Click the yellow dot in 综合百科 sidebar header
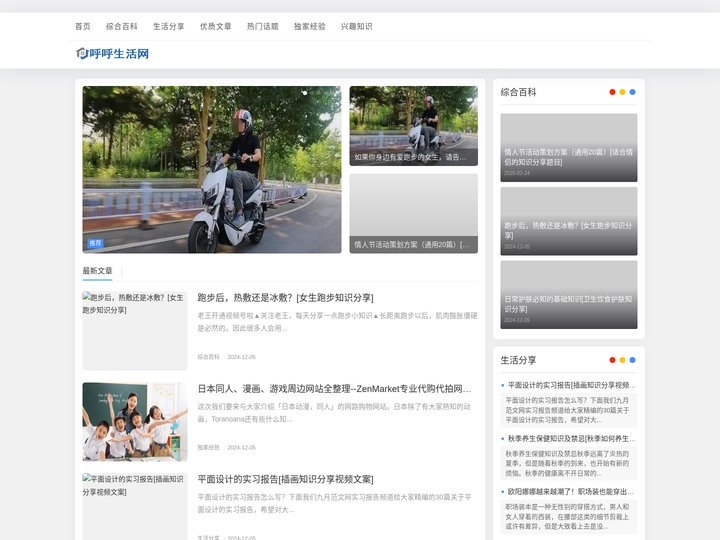This screenshot has width=720, height=540. pyautogui.click(x=622, y=92)
